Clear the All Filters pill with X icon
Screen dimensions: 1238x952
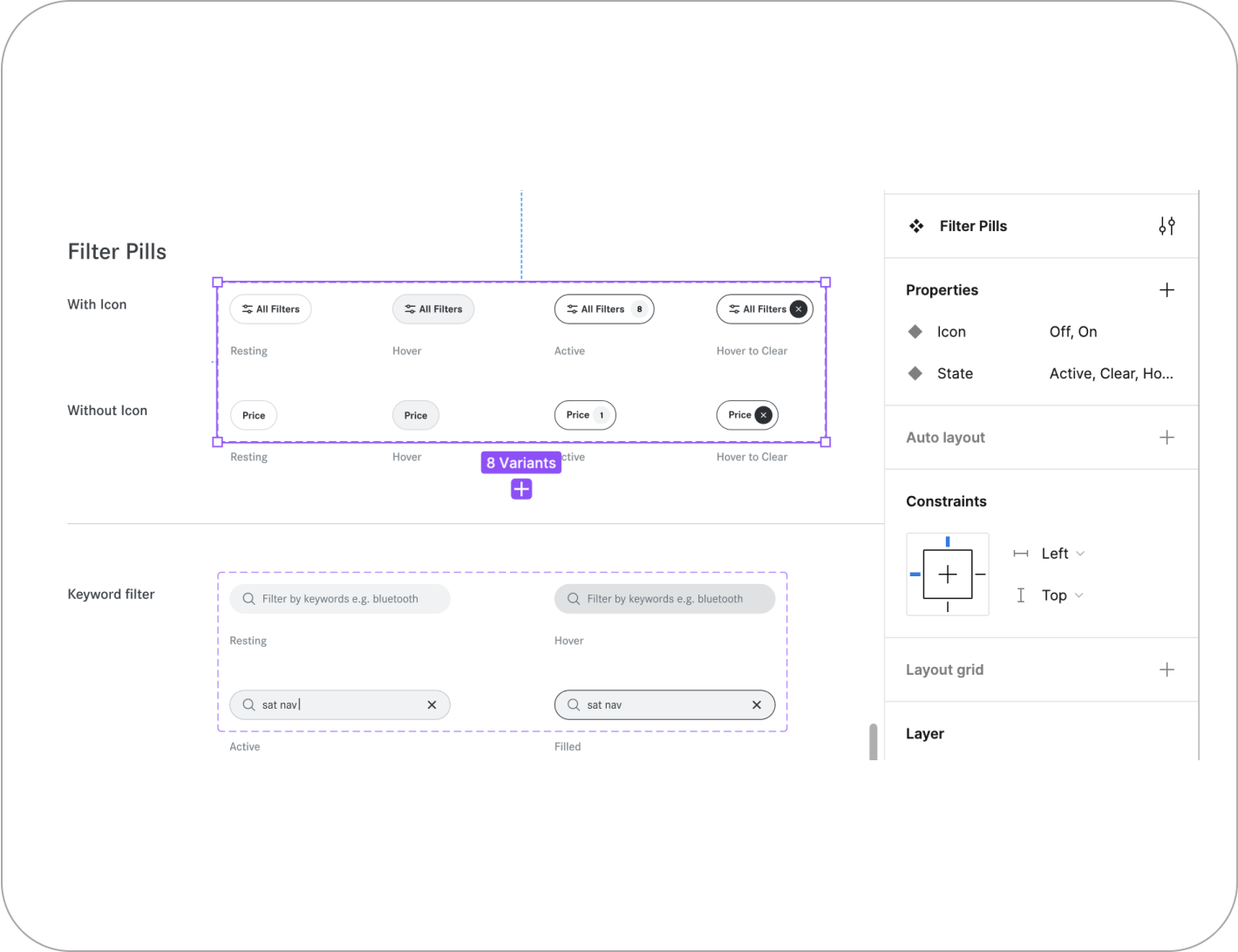coord(799,309)
